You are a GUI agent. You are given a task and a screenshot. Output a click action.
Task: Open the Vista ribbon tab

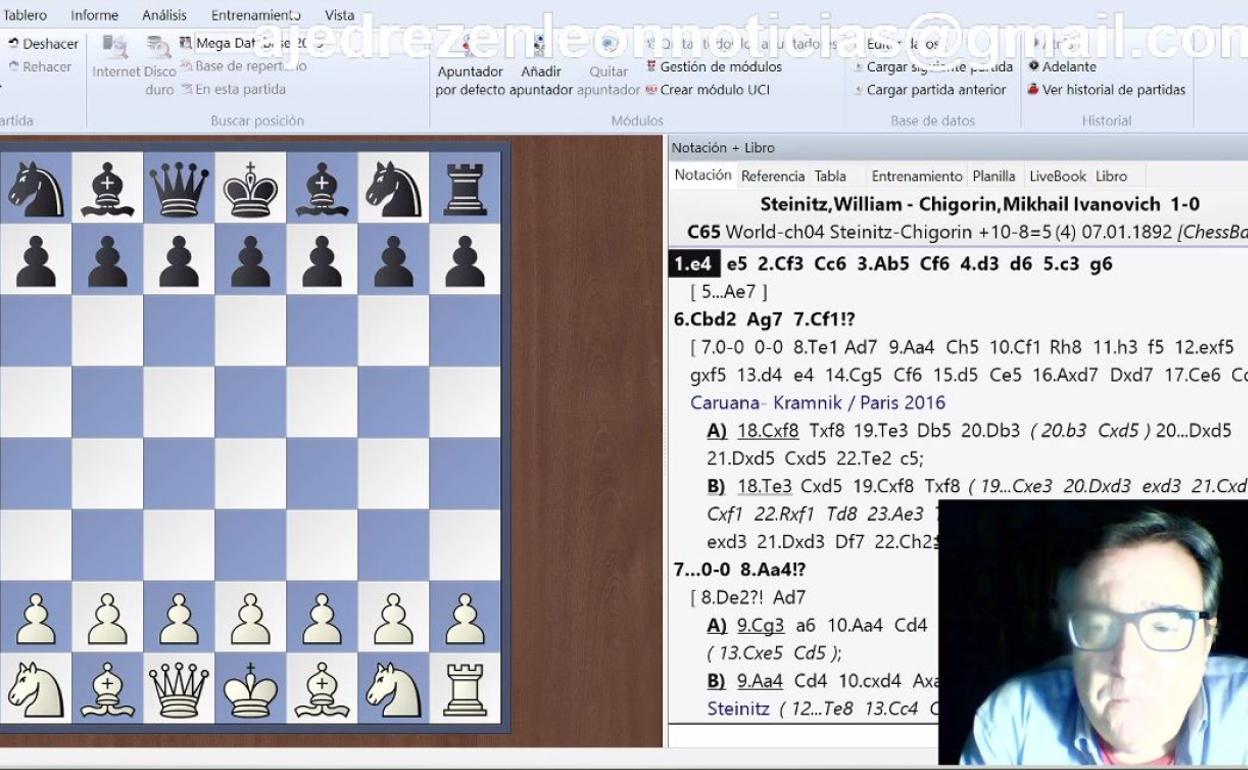tap(339, 15)
